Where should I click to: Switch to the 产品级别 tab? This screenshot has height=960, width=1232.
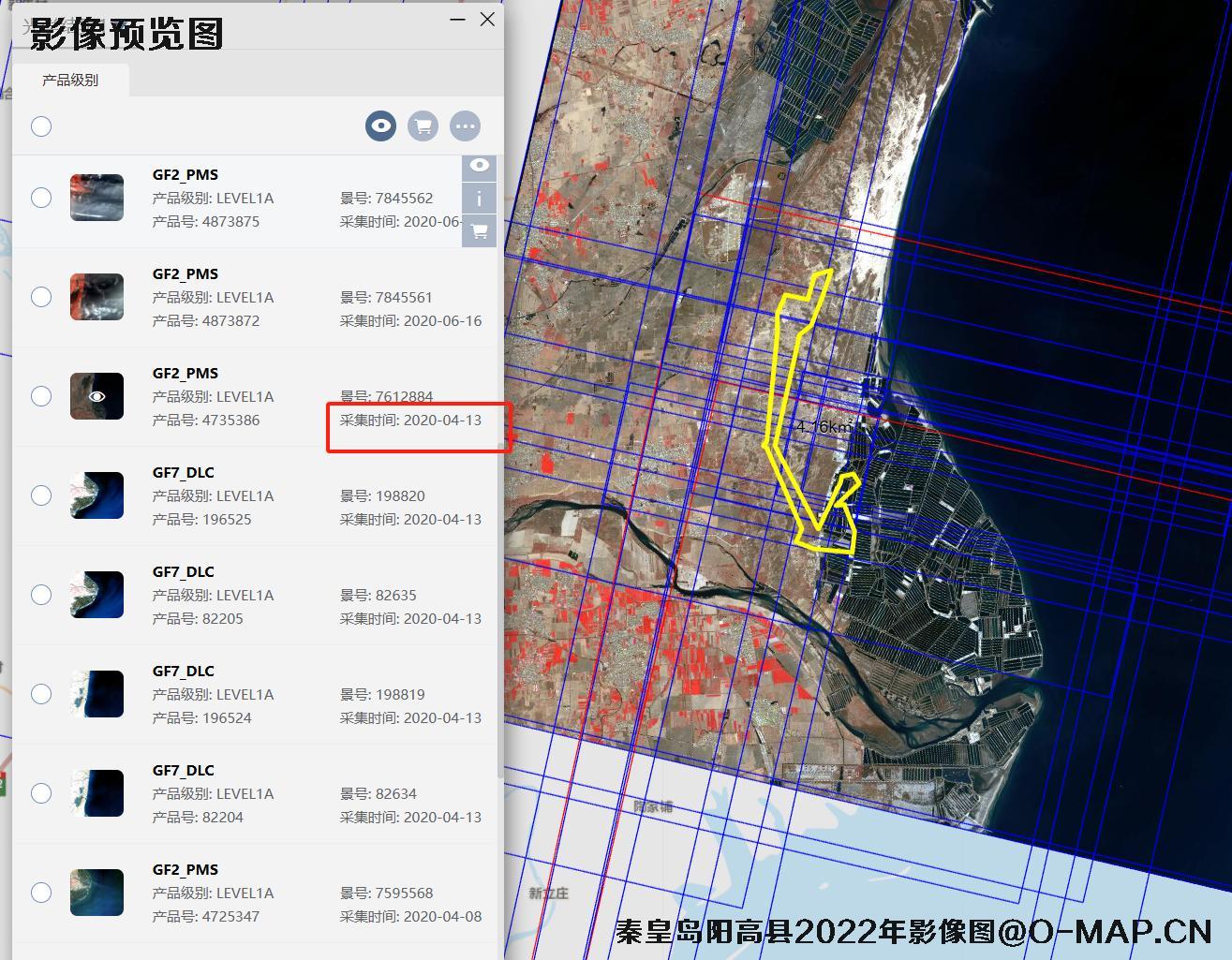click(x=70, y=81)
